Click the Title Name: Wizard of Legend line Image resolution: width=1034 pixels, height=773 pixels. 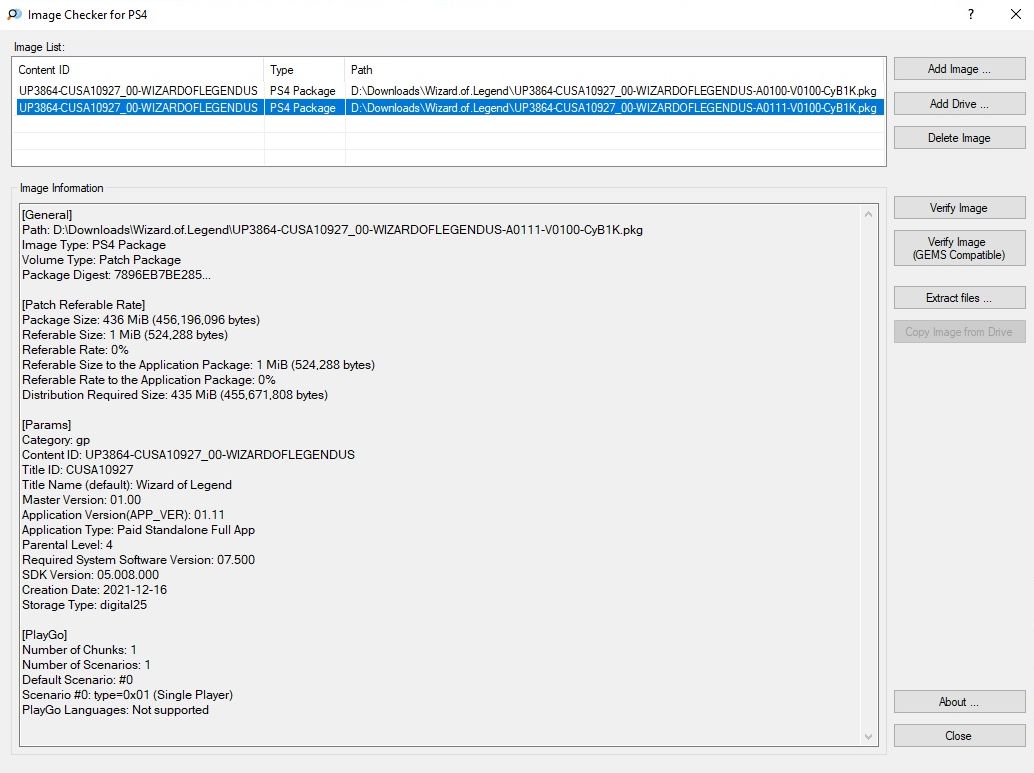(127, 485)
